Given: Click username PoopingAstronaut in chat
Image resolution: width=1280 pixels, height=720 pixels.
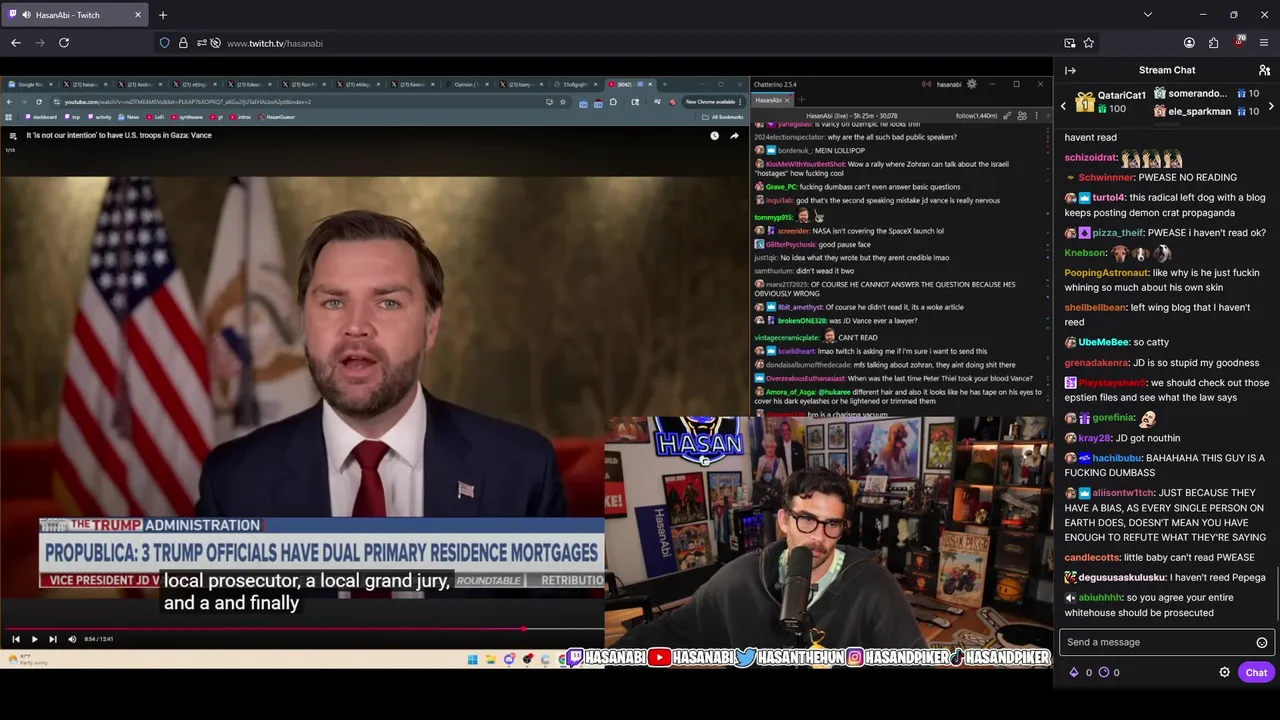Looking at the screenshot, I should click(1107, 273).
